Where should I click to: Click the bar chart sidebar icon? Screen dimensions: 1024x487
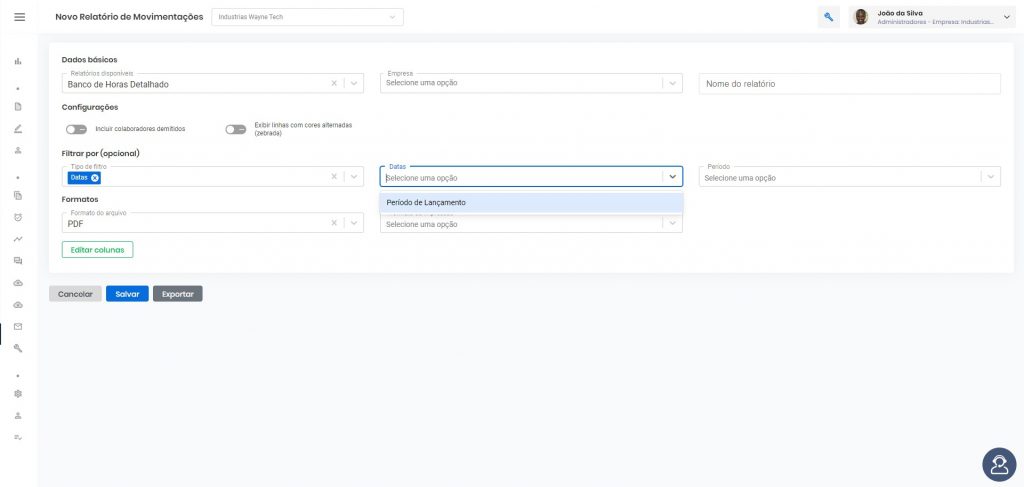[18, 61]
